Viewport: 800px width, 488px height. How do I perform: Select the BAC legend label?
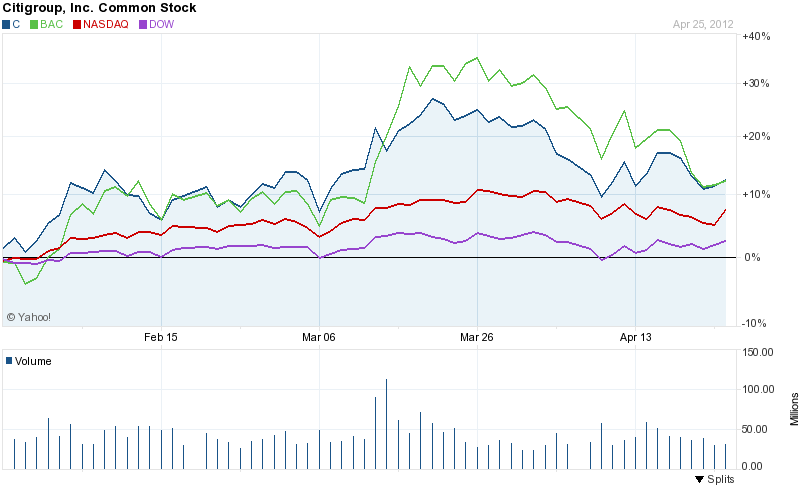click(x=51, y=23)
